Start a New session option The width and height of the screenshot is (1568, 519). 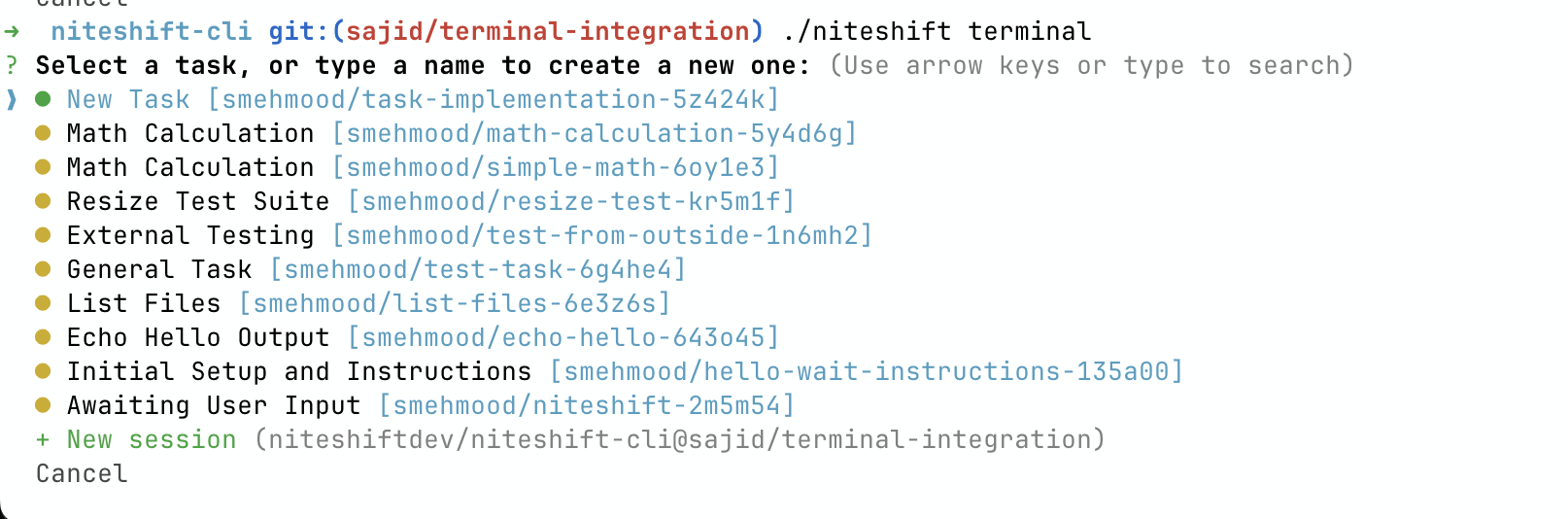[x=152, y=439]
